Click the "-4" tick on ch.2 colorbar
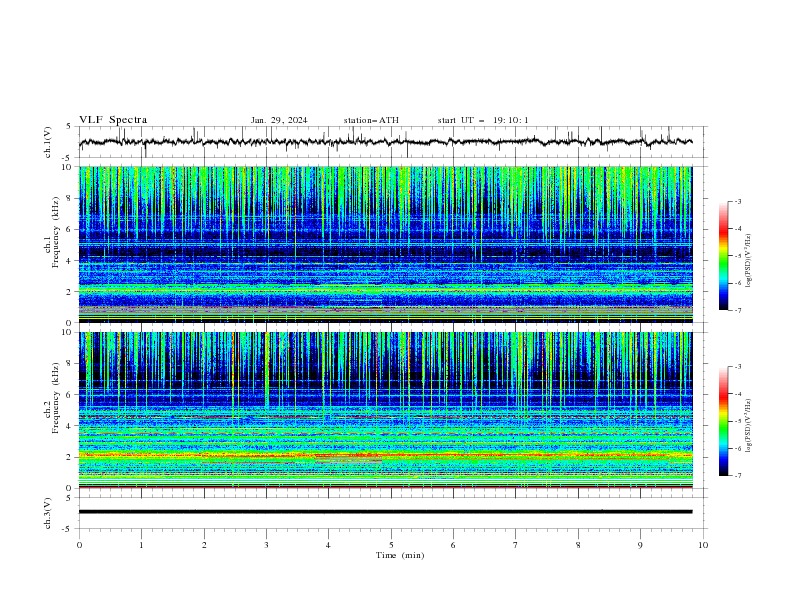792x612 pixels. coord(737,394)
